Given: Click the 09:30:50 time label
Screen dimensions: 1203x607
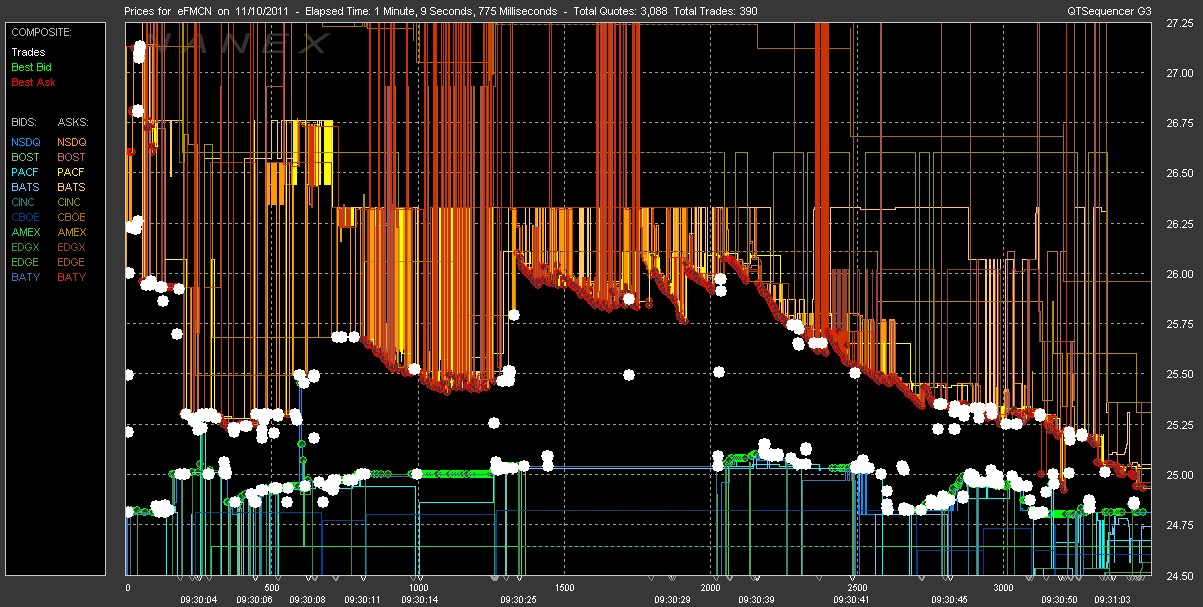Looking at the screenshot, I should coord(1059,599).
